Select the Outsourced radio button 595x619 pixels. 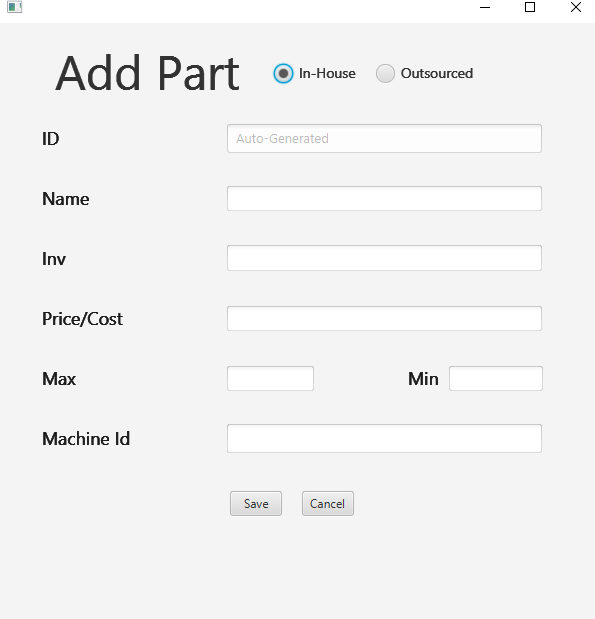coord(385,73)
